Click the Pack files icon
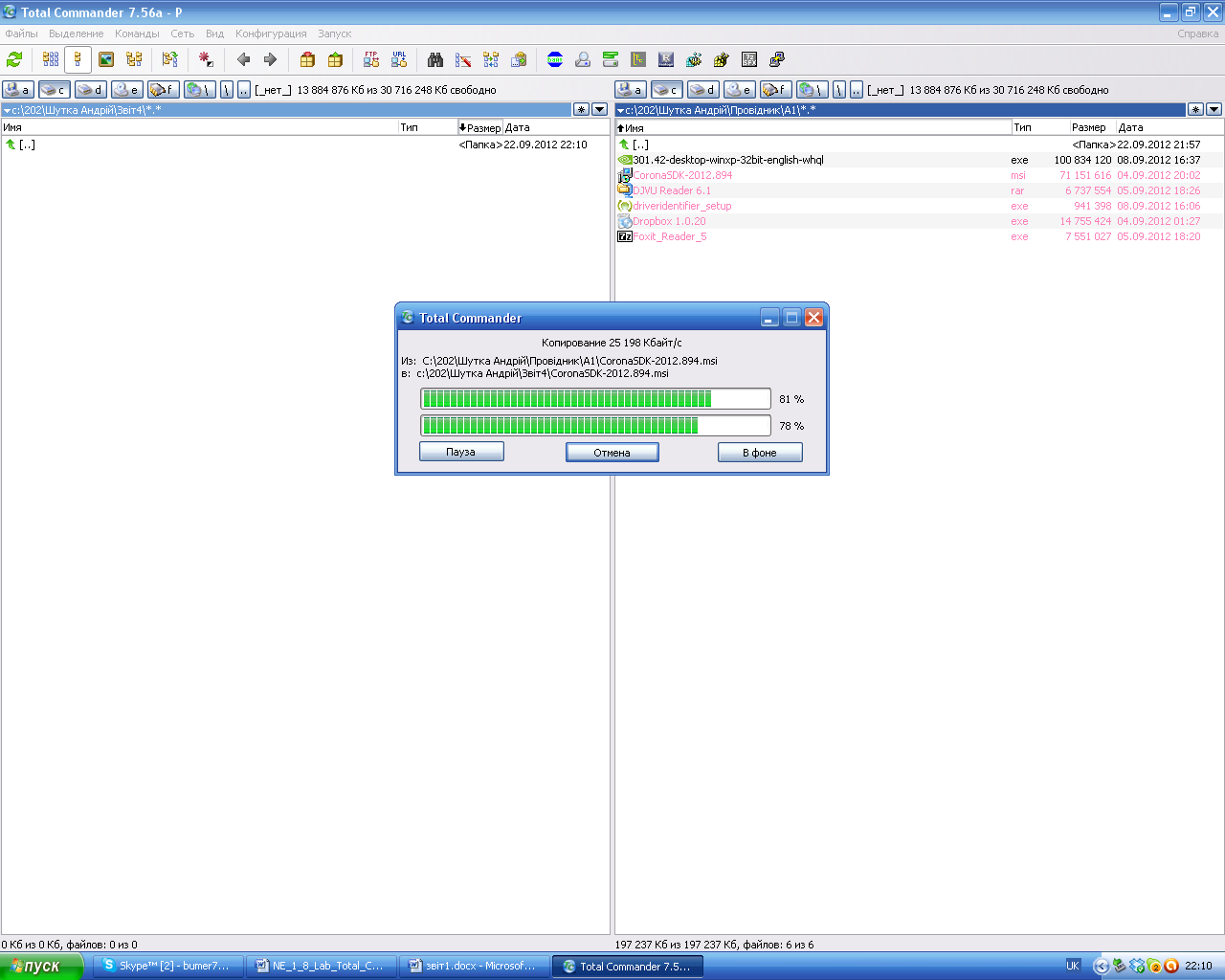 pyautogui.click(x=307, y=59)
